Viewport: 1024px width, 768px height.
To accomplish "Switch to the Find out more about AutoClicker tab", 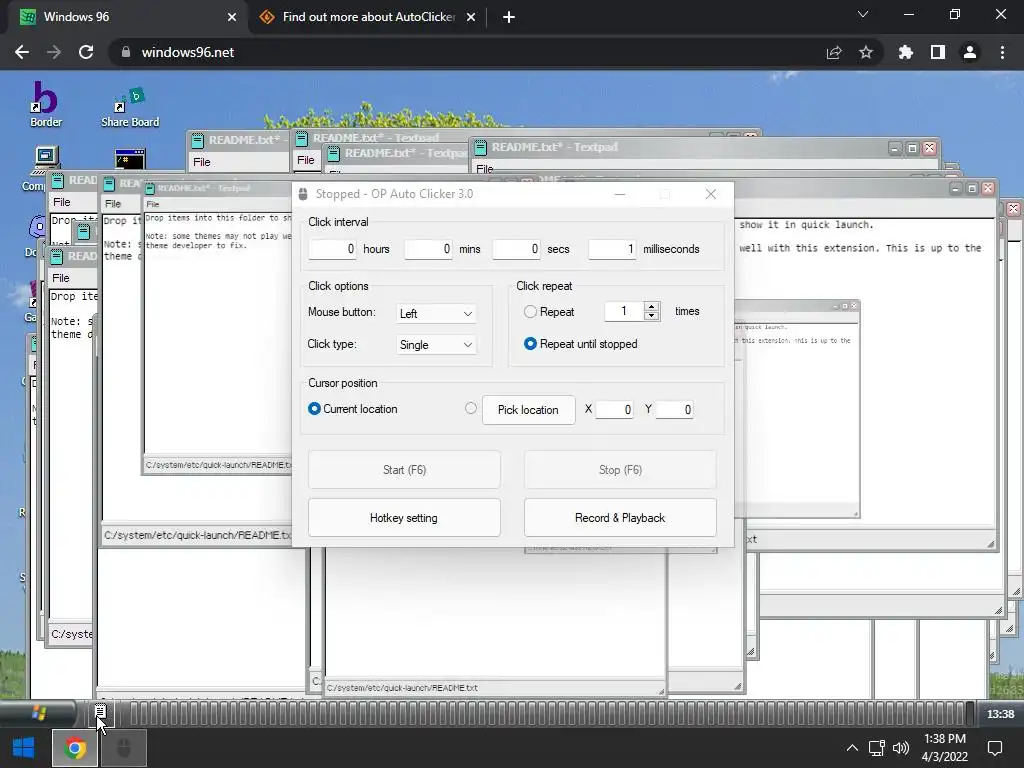I will (368, 17).
